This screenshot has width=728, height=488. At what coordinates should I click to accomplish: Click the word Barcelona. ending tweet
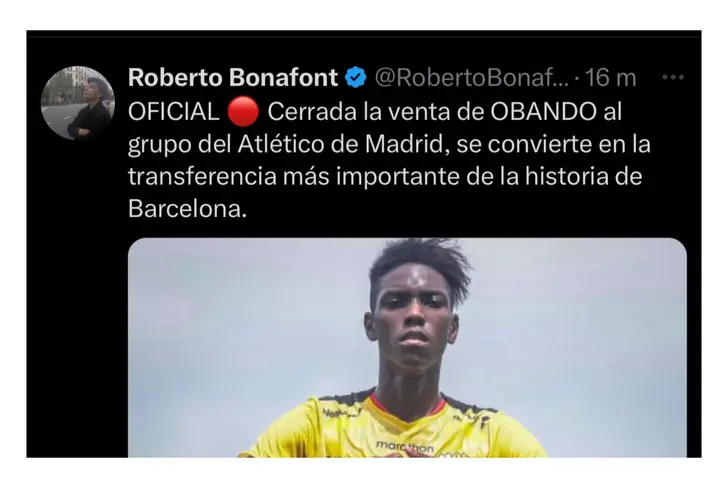pyautogui.click(x=187, y=209)
